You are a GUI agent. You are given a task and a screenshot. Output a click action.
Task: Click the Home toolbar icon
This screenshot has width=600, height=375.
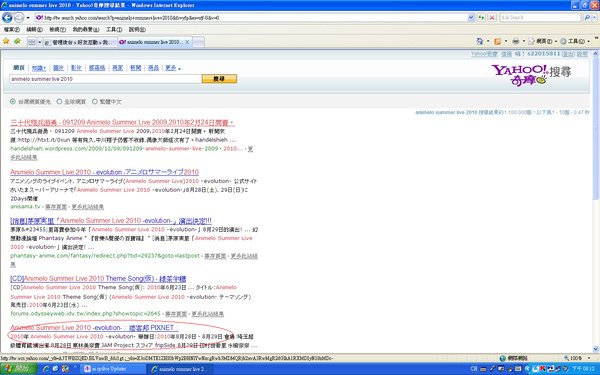(480, 41)
